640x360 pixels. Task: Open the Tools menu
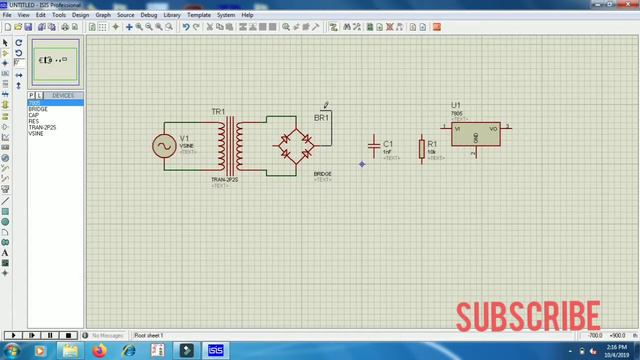(59, 15)
